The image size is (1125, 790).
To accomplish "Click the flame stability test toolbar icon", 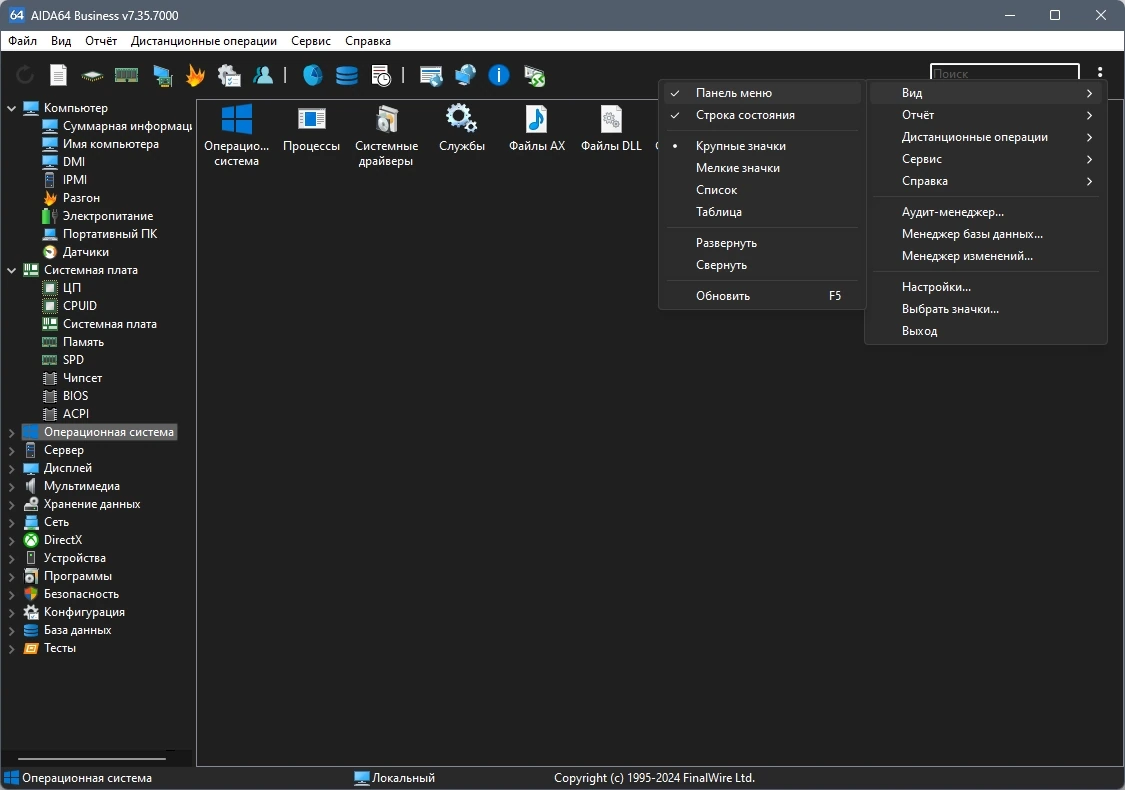I will pos(194,75).
